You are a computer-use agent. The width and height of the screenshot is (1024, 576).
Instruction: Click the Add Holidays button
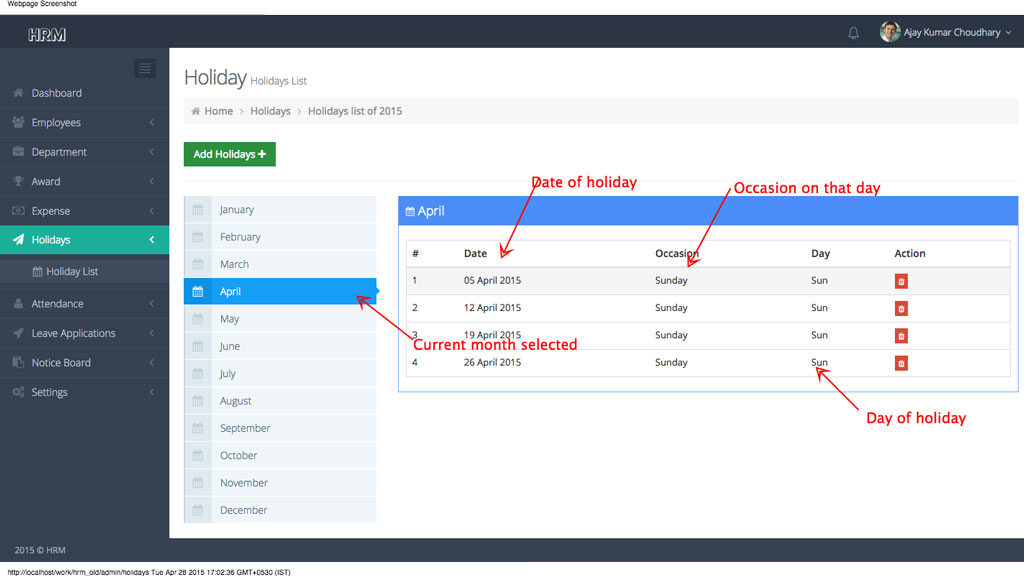[x=229, y=154]
